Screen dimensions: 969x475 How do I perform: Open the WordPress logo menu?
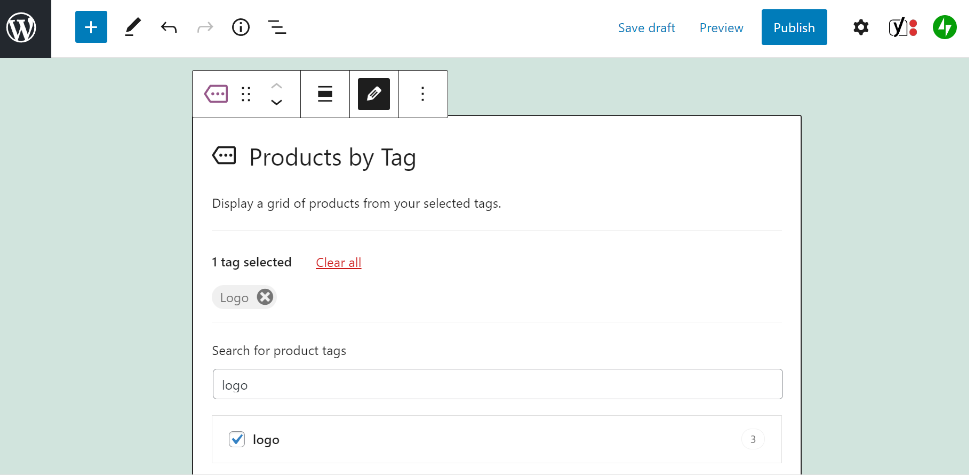(x=22, y=28)
